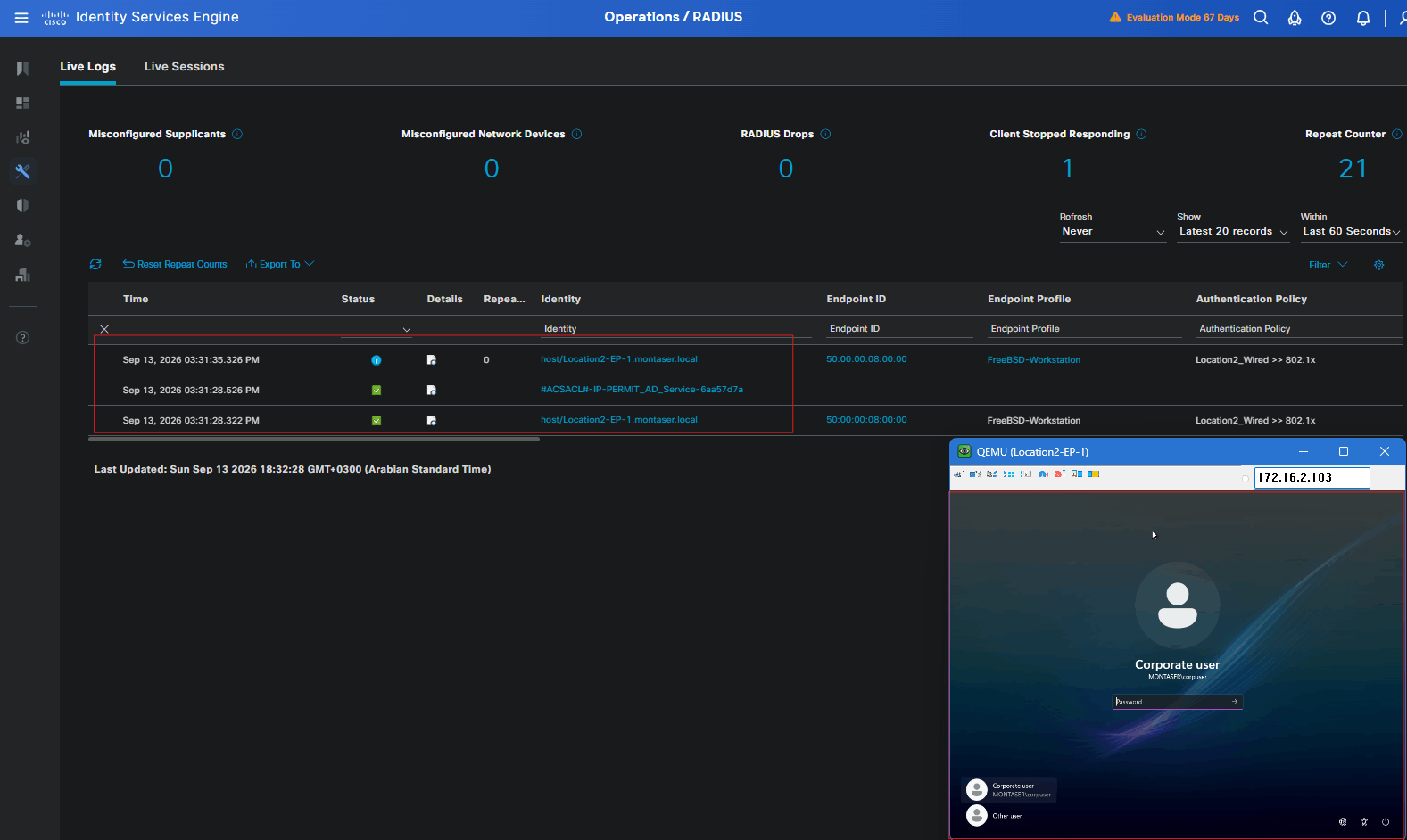1407x840 pixels.
Task: Open details icon for 03:31:35.326 PM log
Action: (x=432, y=360)
